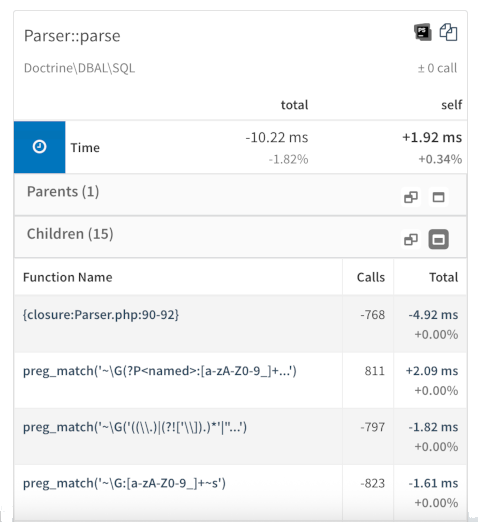This screenshot has height=522, width=478.
Task: Copy the Parser::parse function name
Action: [448, 32]
